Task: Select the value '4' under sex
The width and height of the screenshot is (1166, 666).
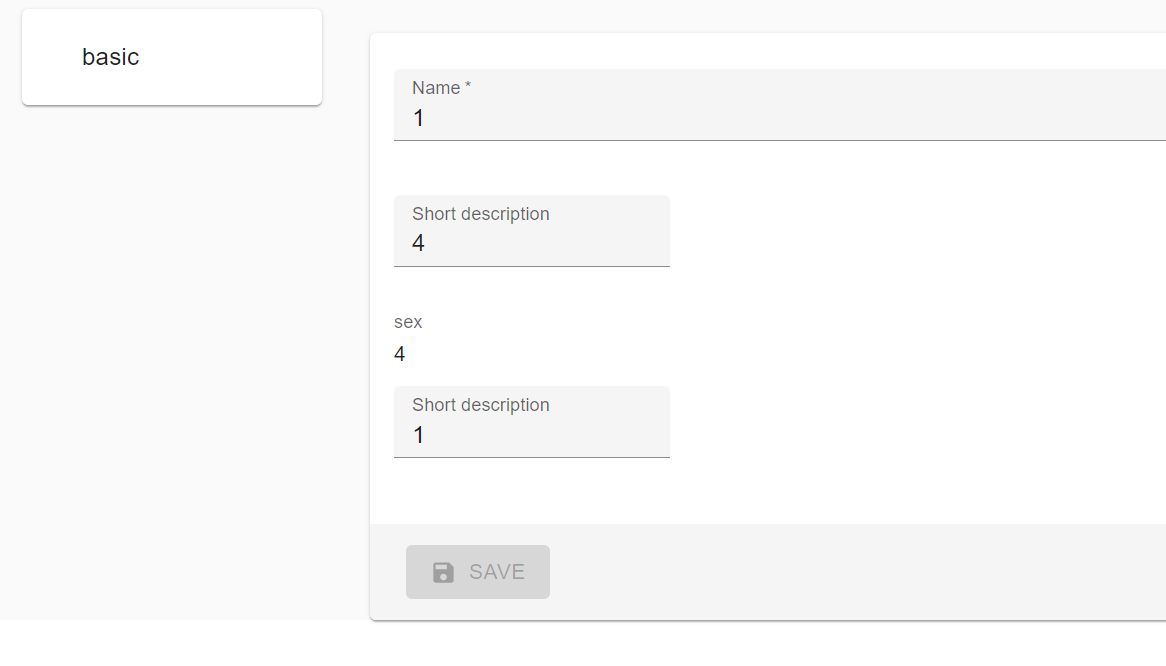Action: (399, 353)
